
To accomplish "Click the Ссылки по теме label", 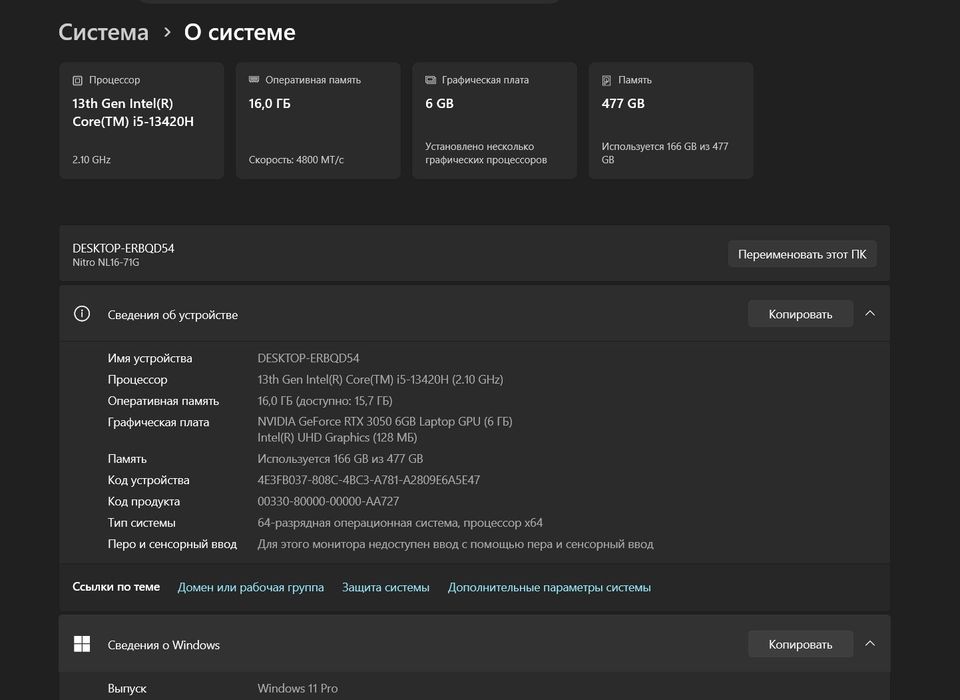I will [116, 587].
